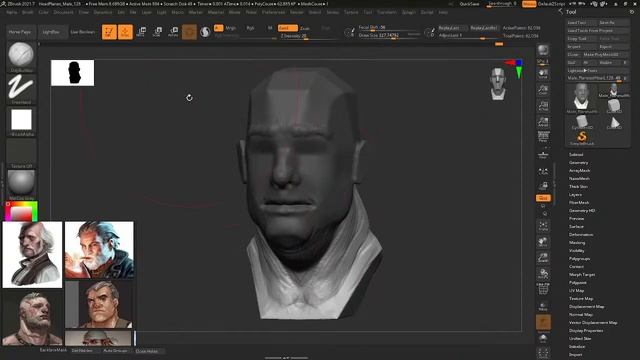Image resolution: width=640 pixels, height=360 pixels.
Task: Expand the Morph Target subpalette
Action: (582, 275)
